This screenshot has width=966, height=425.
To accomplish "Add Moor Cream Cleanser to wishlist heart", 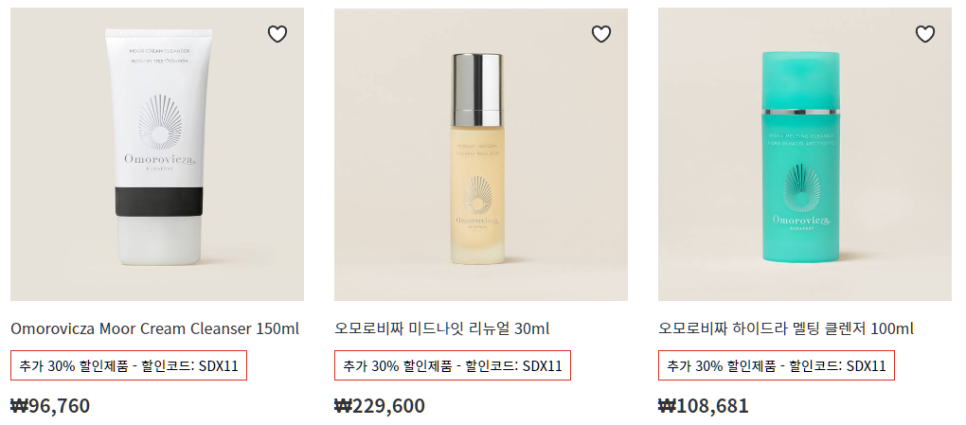I will click(277, 34).
